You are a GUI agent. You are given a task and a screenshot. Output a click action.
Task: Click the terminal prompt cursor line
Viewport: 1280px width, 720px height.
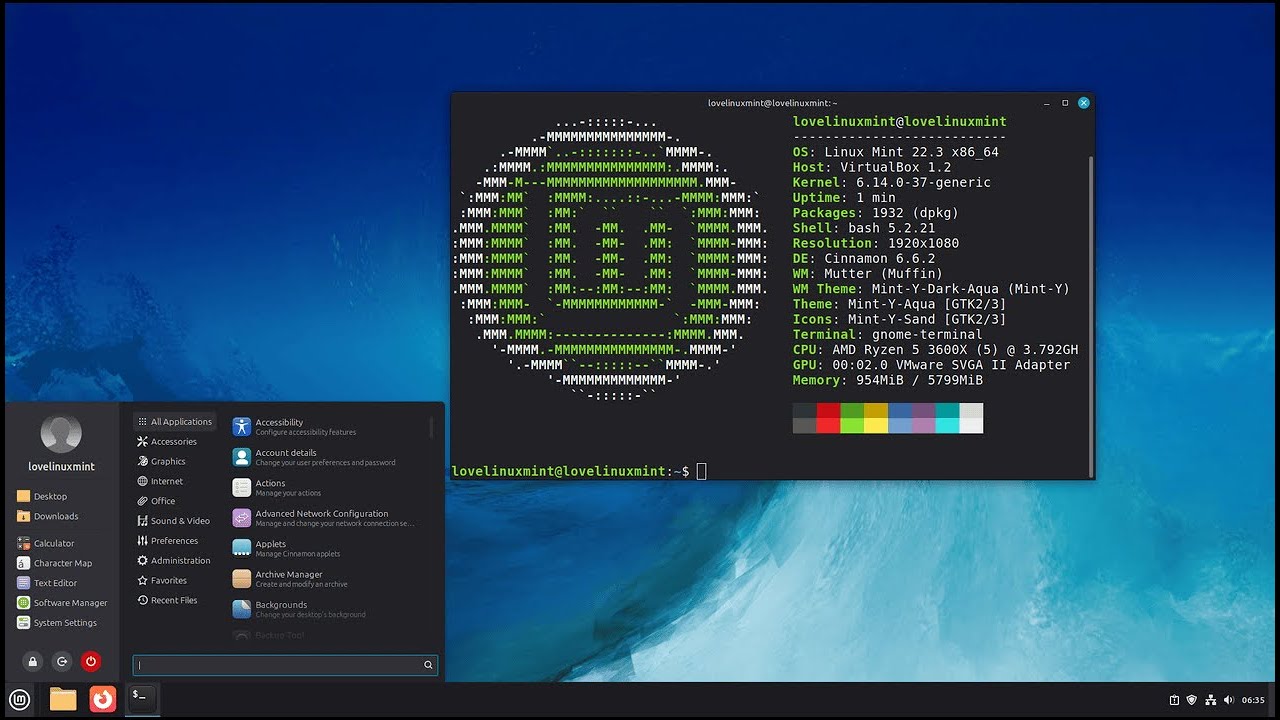click(x=580, y=471)
